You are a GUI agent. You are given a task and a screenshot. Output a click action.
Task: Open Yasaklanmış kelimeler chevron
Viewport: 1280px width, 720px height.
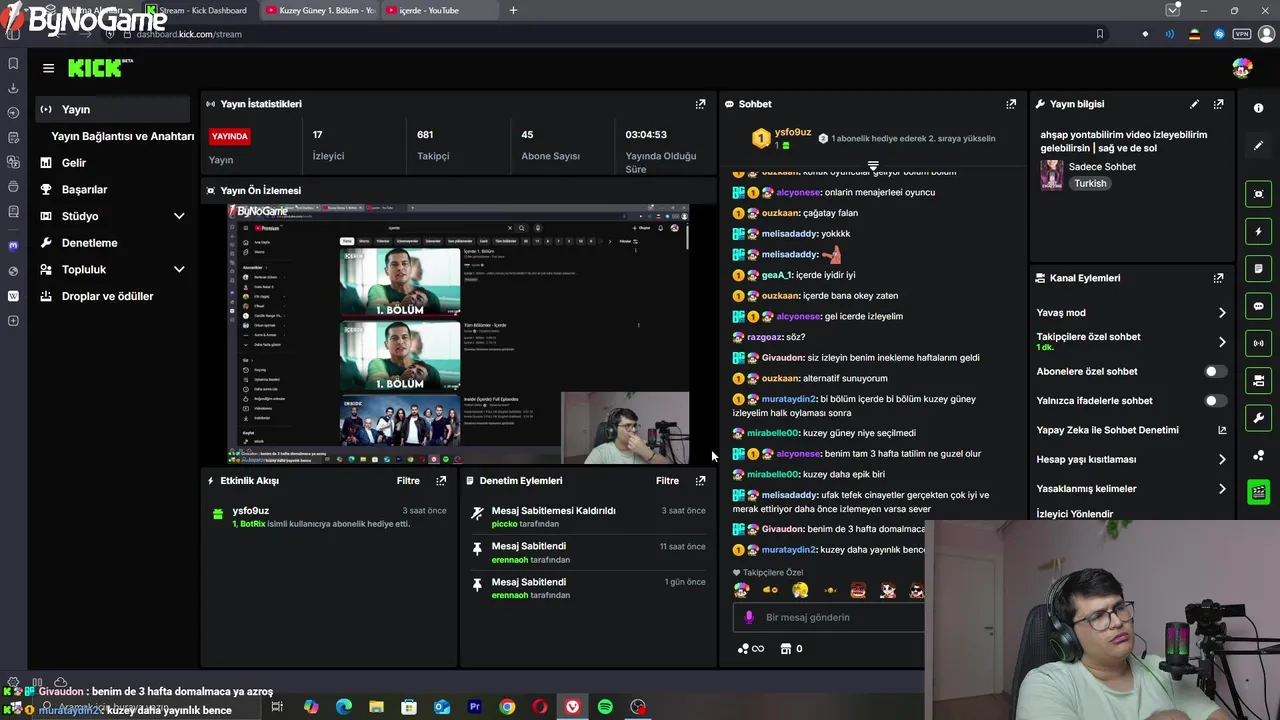[x=1221, y=489]
